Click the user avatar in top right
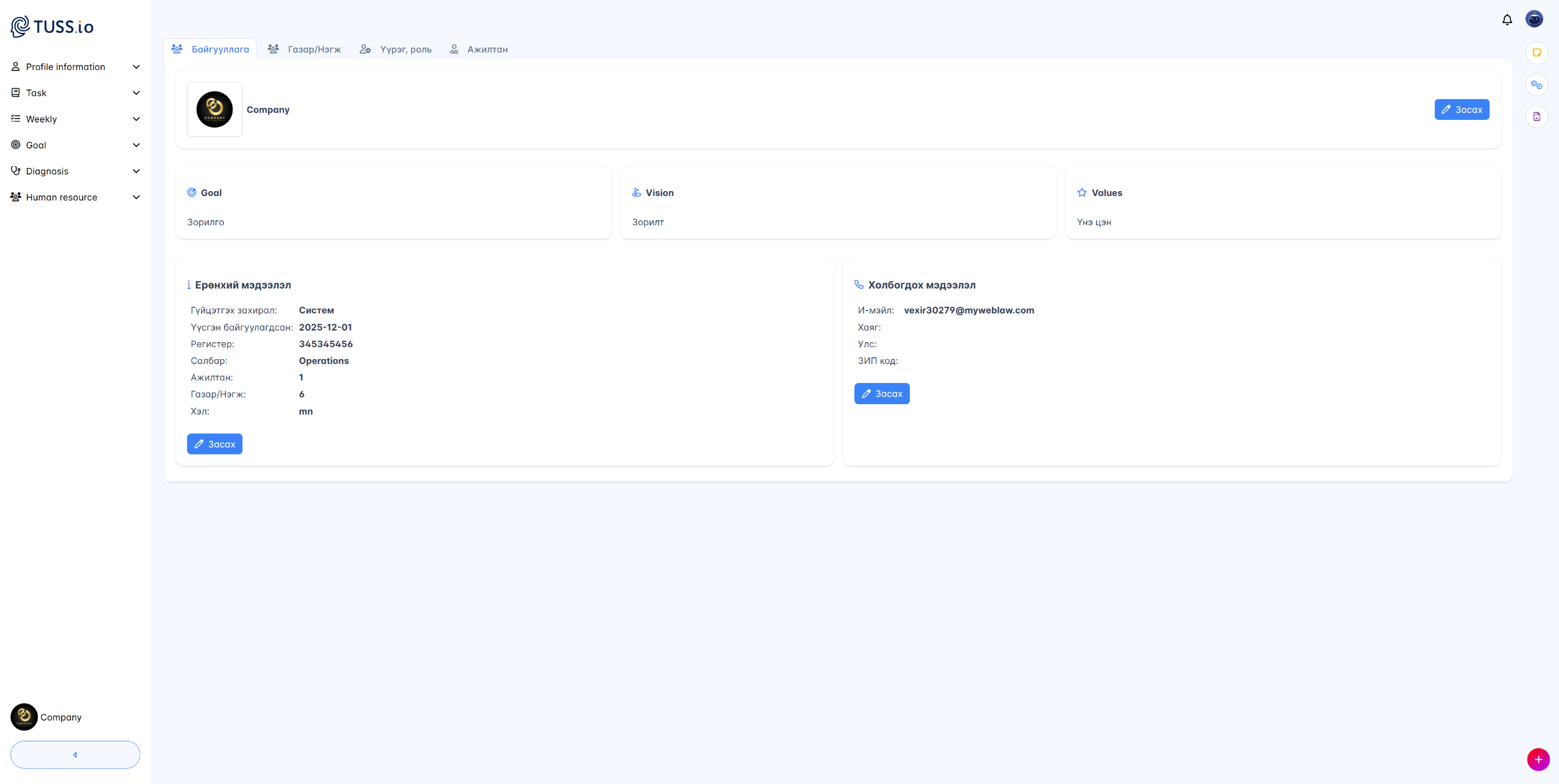Screen dimensions: 1559x784 click(x=1533, y=19)
